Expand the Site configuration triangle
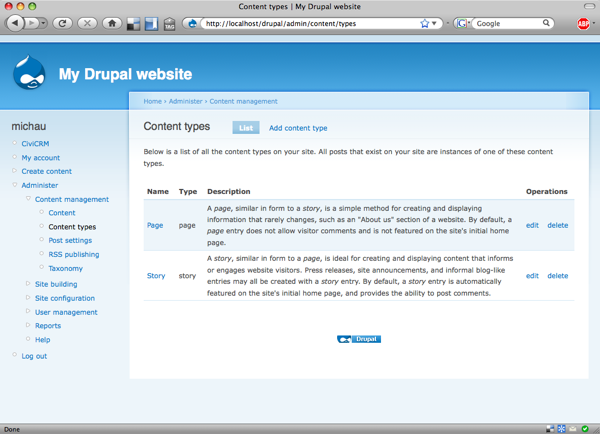This screenshot has height=434, width=600. (x=28, y=297)
